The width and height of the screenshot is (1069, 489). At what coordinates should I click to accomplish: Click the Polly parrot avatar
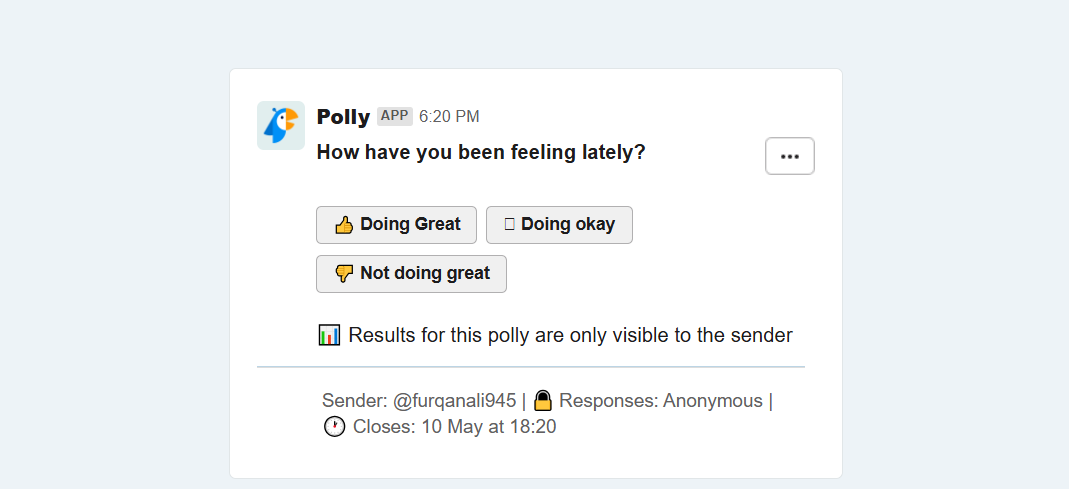click(x=281, y=125)
